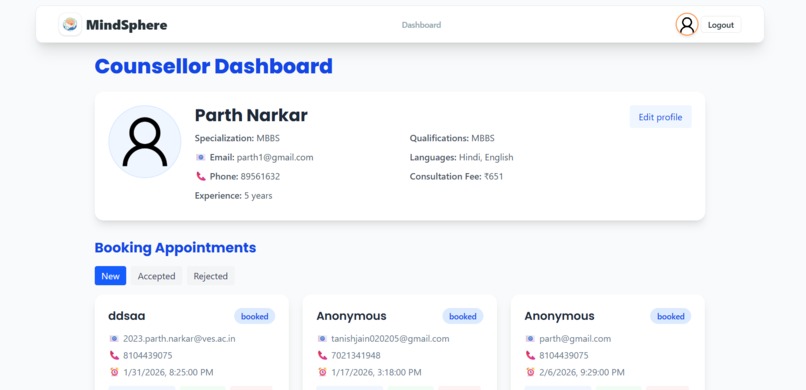Click the Edit profile button
806x390 pixels.
pos(660,117)
